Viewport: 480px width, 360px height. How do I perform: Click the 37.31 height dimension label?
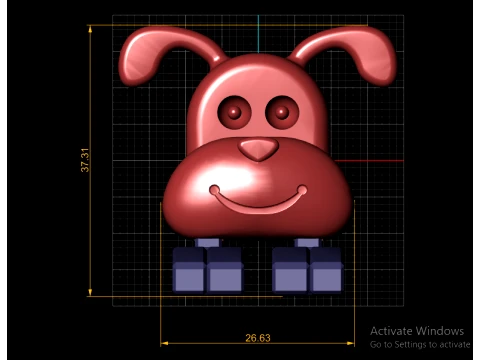click(x=85, y=160)
